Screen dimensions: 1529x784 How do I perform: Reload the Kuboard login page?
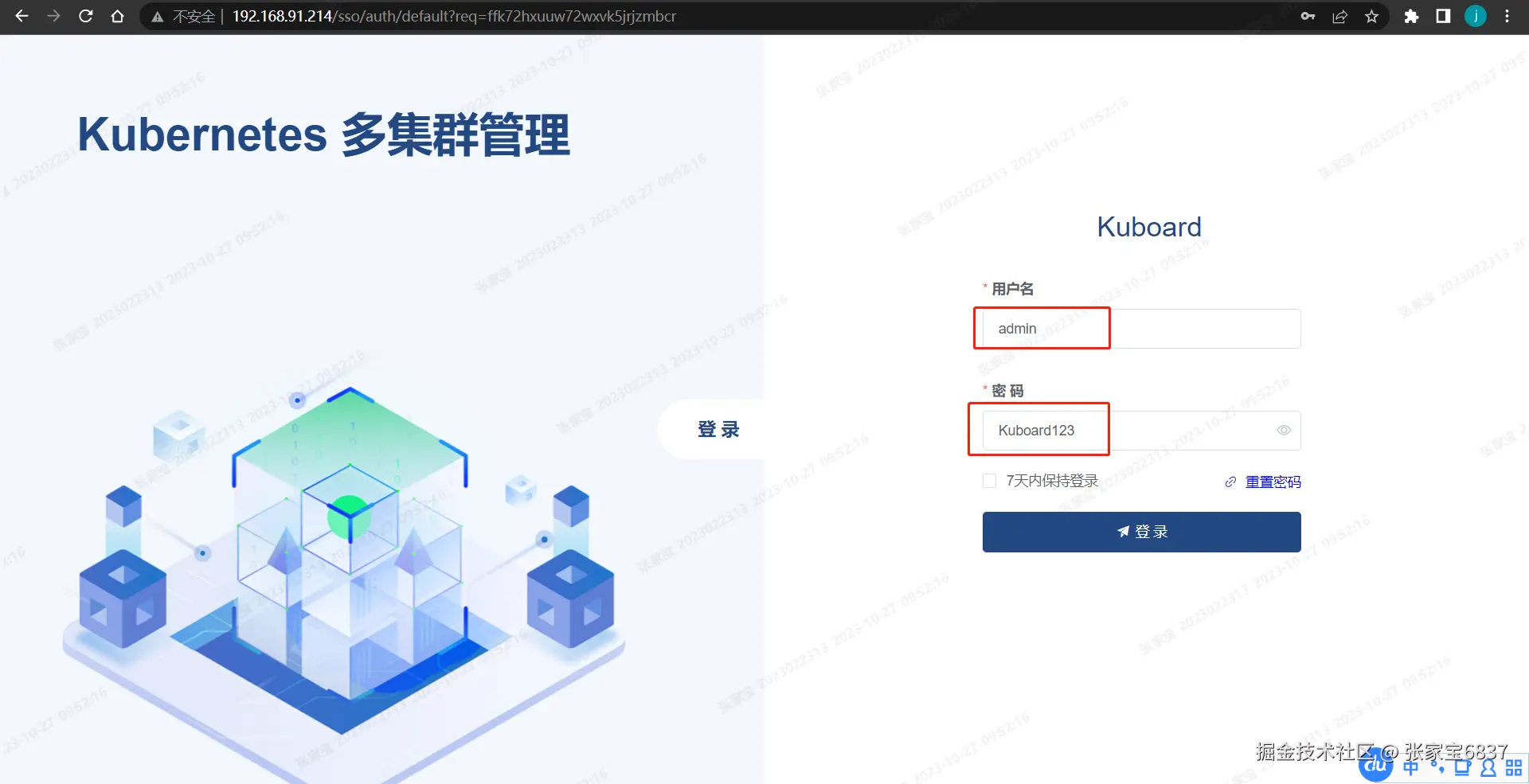click(86, 16)
